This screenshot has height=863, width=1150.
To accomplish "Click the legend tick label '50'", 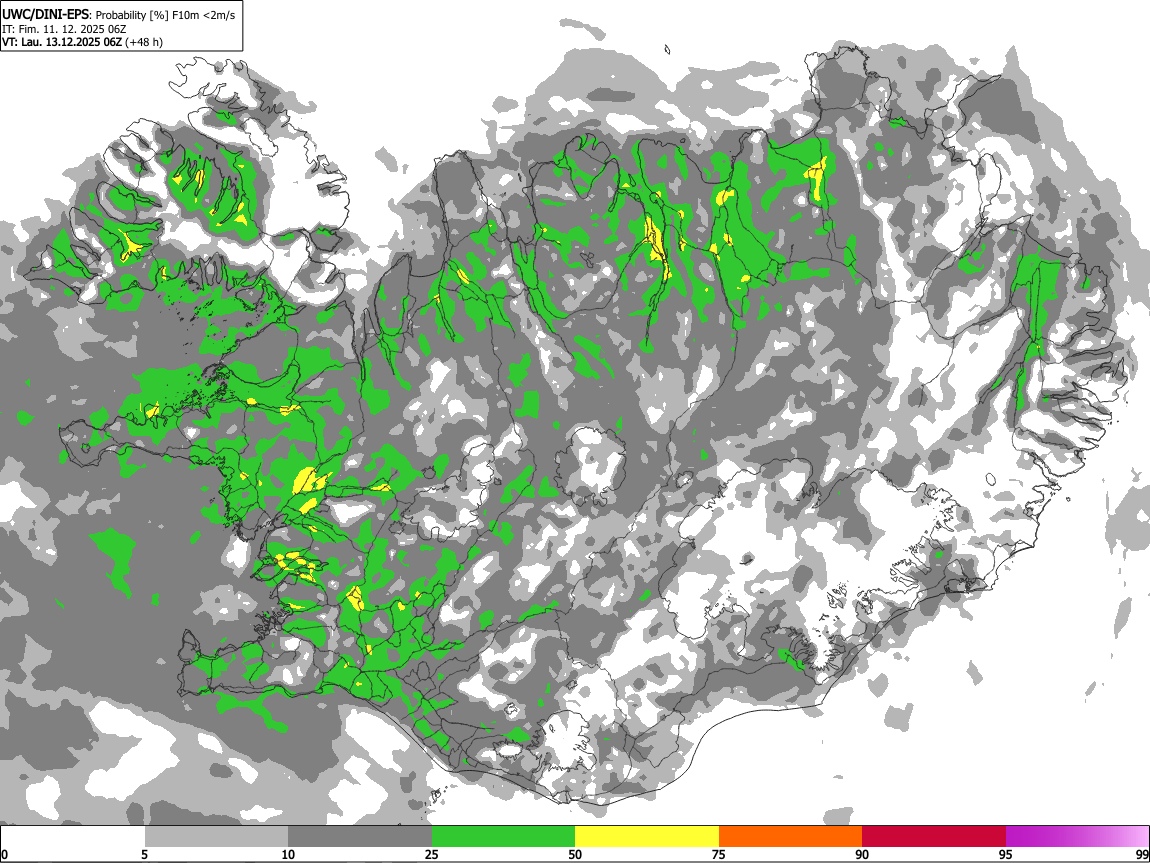I will [x=575, y=854].
